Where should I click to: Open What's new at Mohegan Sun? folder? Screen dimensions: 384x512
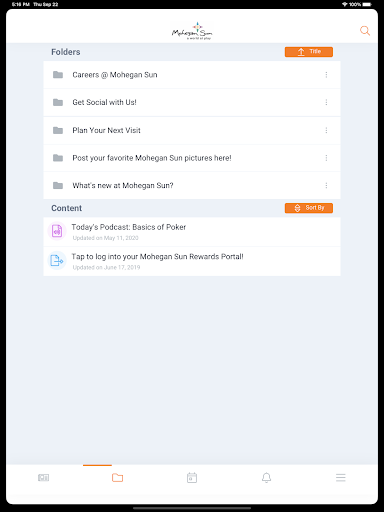[x=192, y=185]
